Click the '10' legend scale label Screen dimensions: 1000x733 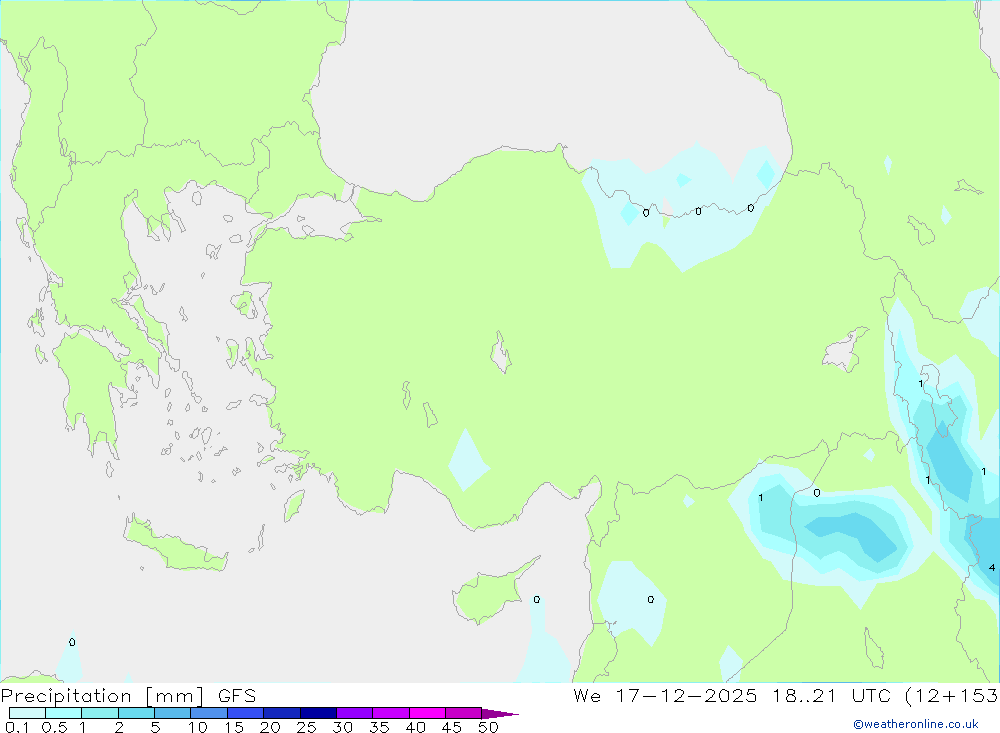coord(198,727)
